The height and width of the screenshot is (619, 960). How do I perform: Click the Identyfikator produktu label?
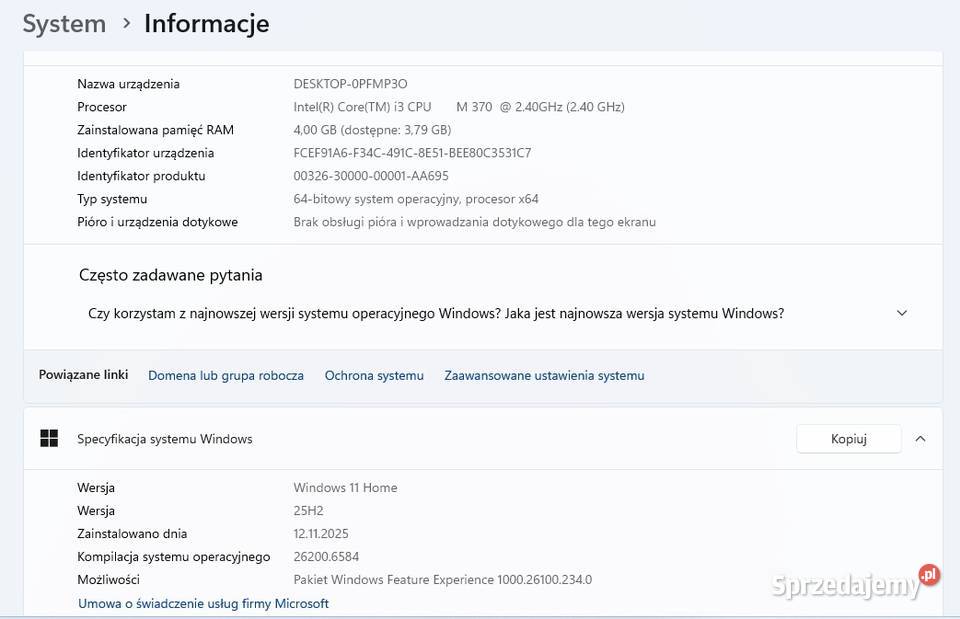click(x=141, y=176)
